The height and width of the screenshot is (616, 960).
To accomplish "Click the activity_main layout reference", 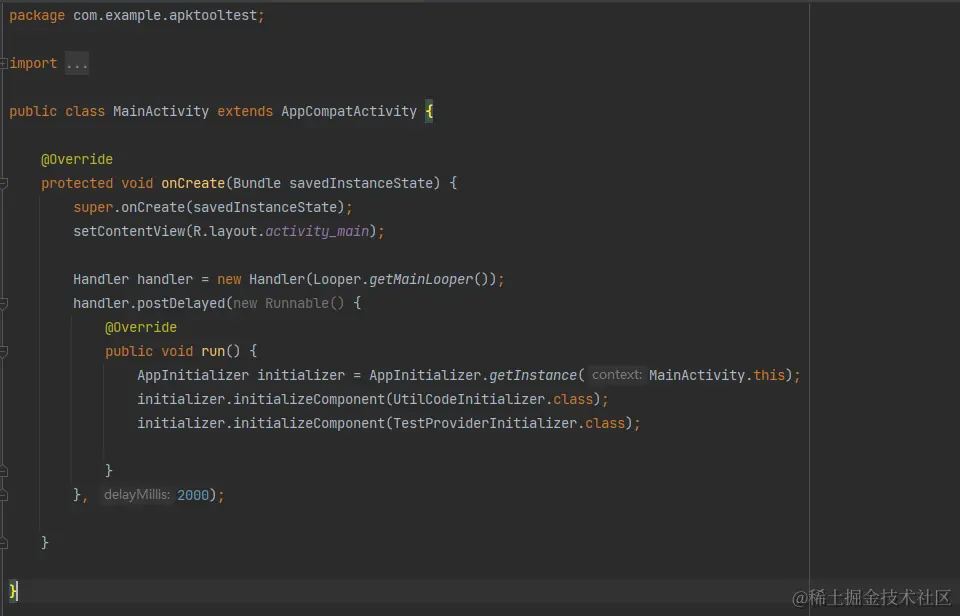I will point(317,231).
